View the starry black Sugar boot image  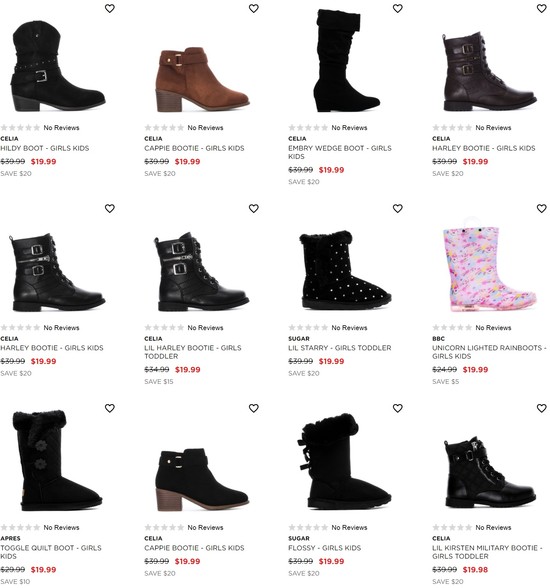345,270
